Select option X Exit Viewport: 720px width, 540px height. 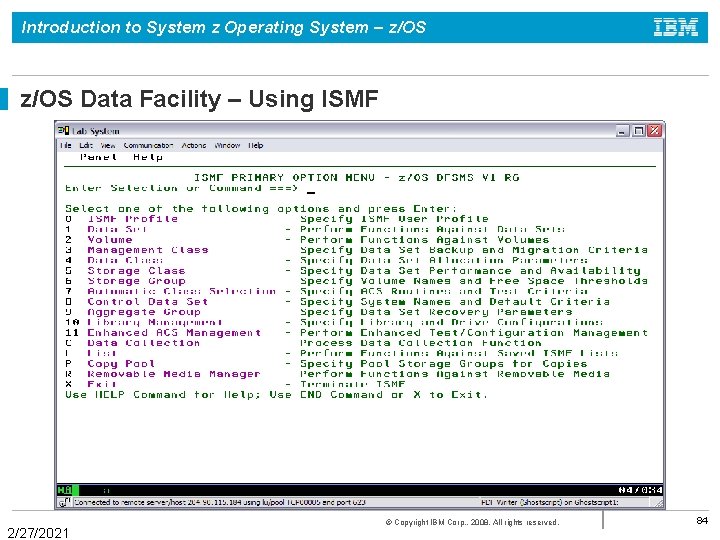coord(91,384)
